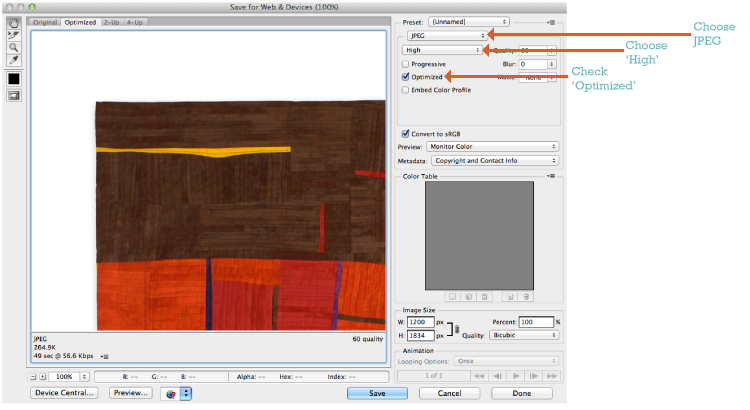Play the animation
The image size is (750, 410).
(x=516, y=376)
